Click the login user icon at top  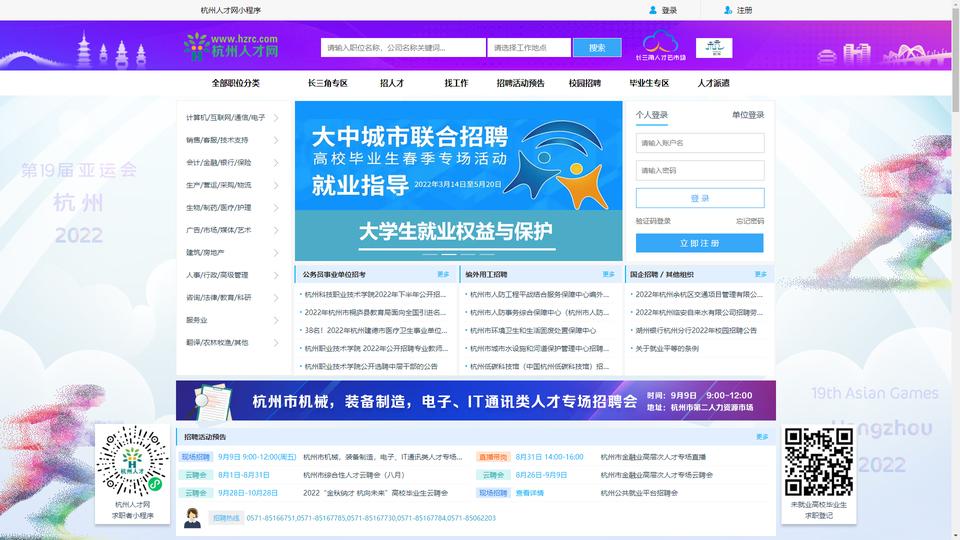tap(653, 10)
